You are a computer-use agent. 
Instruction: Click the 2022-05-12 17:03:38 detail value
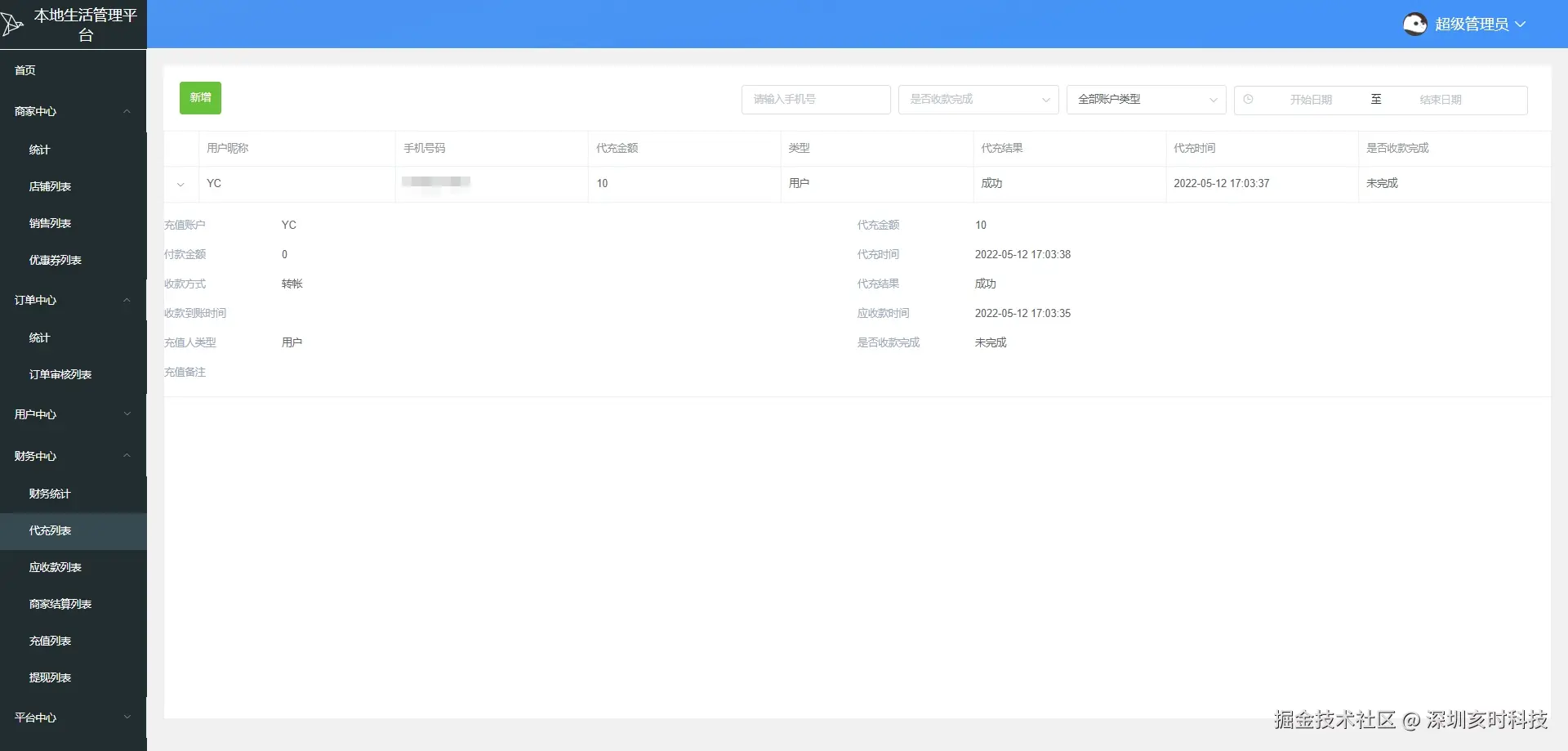[1023, 254]
